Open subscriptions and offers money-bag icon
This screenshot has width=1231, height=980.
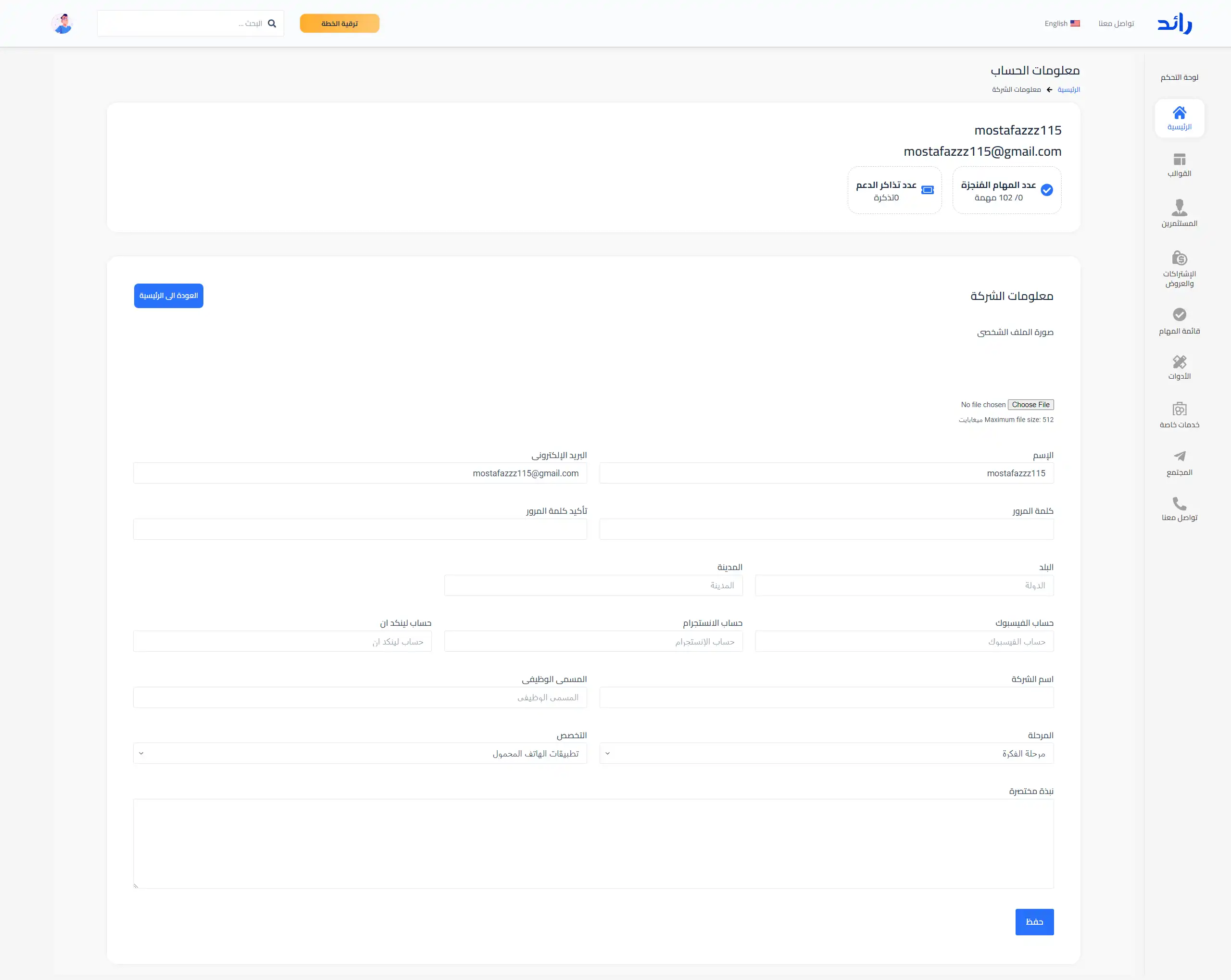tap(1179, 258)
